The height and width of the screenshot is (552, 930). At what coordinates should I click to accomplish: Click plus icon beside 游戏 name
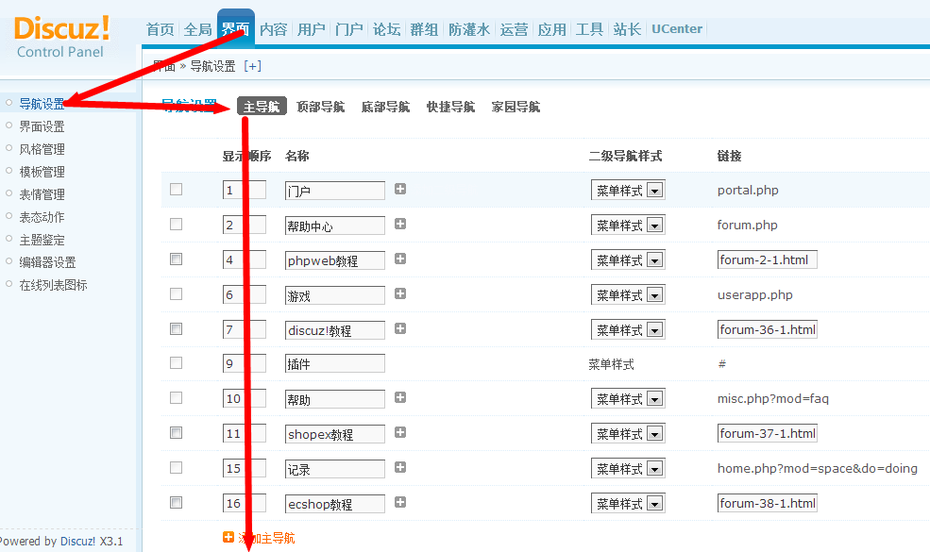click(400, 294)
